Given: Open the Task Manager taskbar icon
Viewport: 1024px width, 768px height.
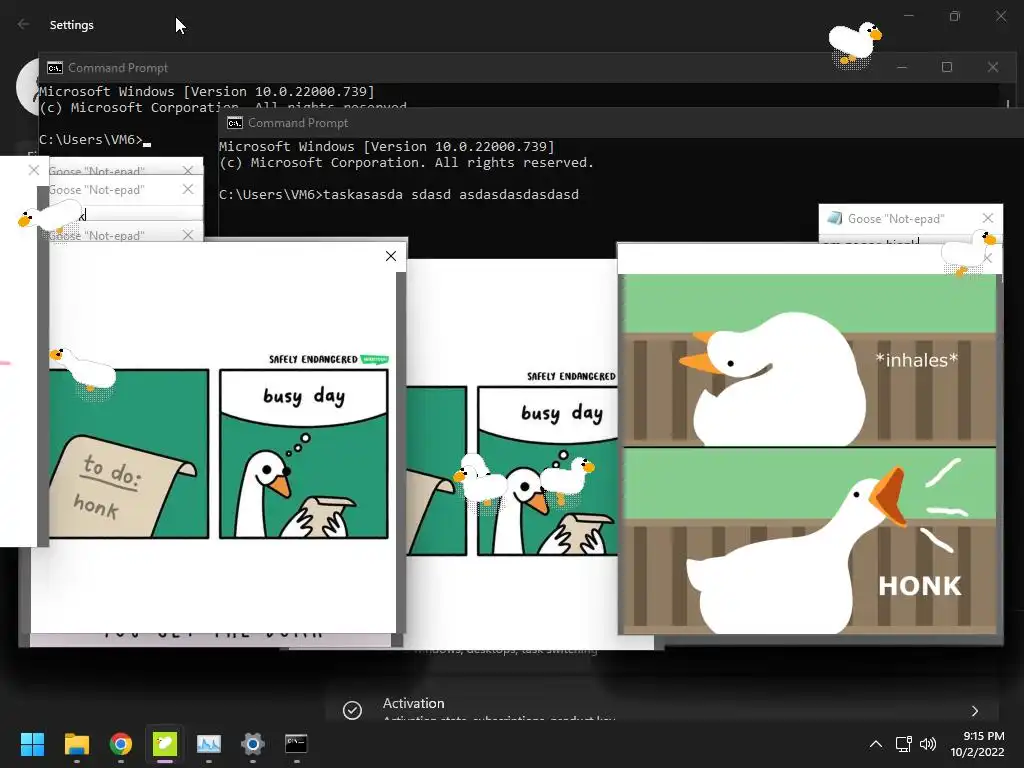Looking at the screenshot, I should pos(208,743).
